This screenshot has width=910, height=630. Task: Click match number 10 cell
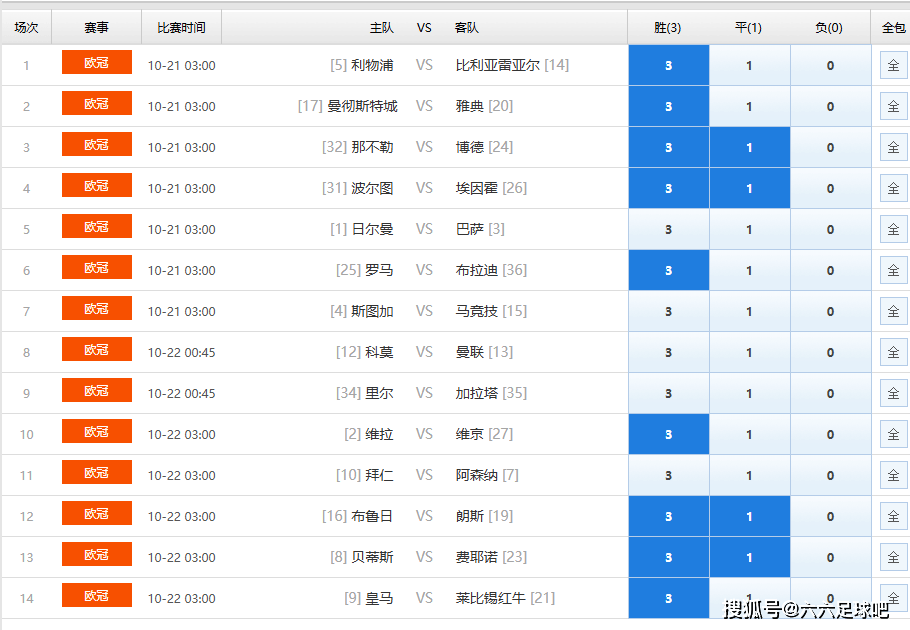[26, 435]
